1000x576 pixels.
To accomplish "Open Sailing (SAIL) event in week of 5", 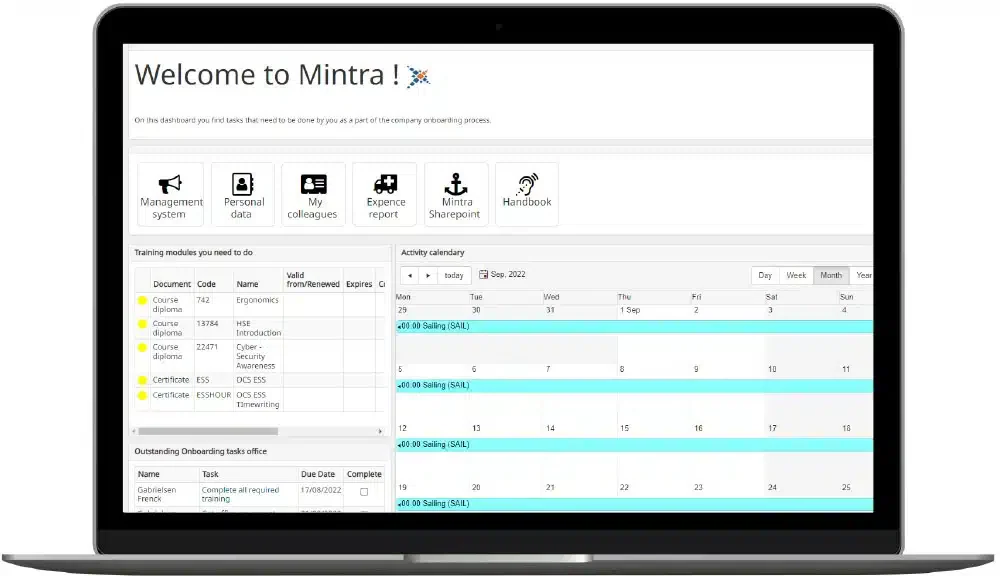I will click(635, 385).
